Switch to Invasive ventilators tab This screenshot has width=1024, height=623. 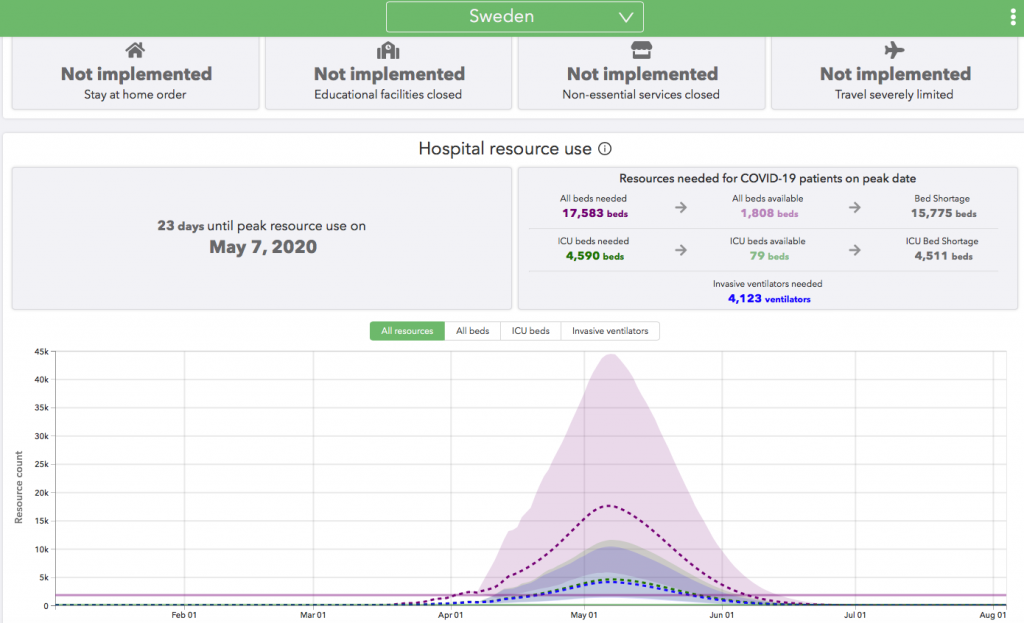point(610,331)
